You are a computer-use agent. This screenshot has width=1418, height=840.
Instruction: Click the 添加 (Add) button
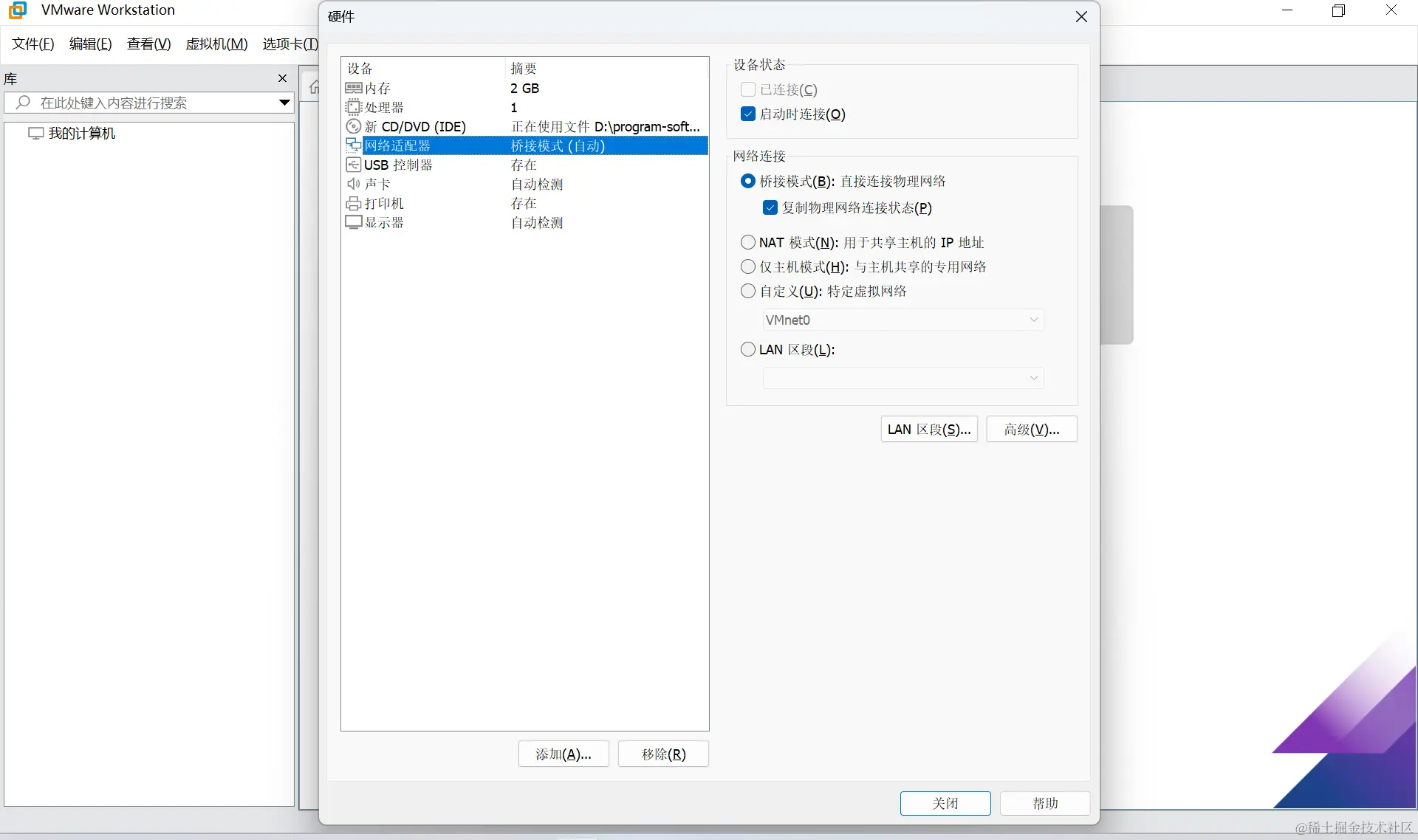click(x=564, y=754)
